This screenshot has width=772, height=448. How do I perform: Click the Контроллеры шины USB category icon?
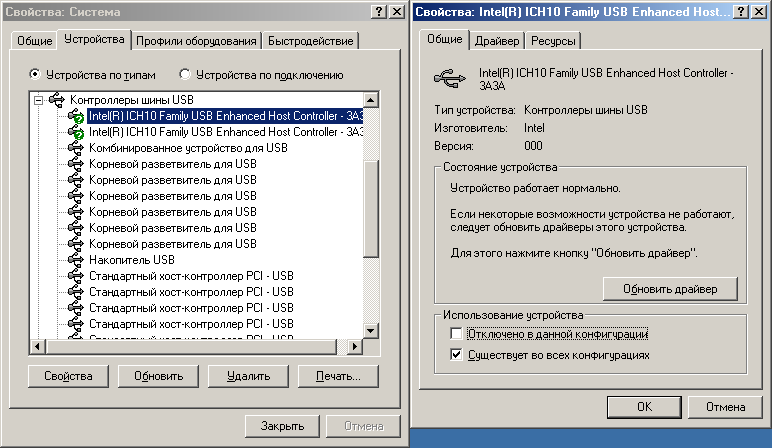click(x=58, y=100)
